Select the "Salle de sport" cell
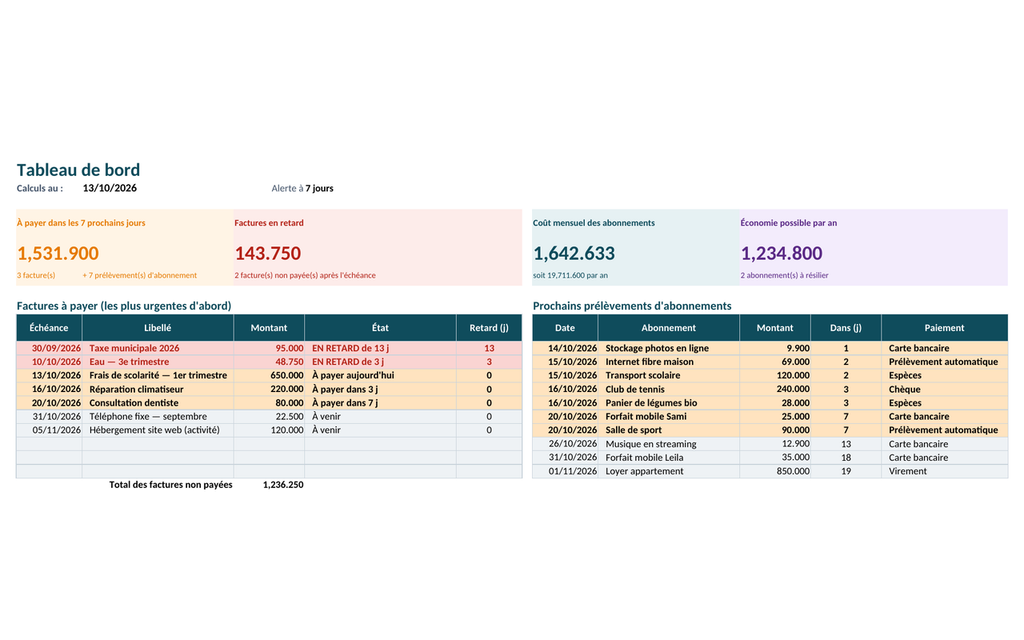 pos(669,430)
